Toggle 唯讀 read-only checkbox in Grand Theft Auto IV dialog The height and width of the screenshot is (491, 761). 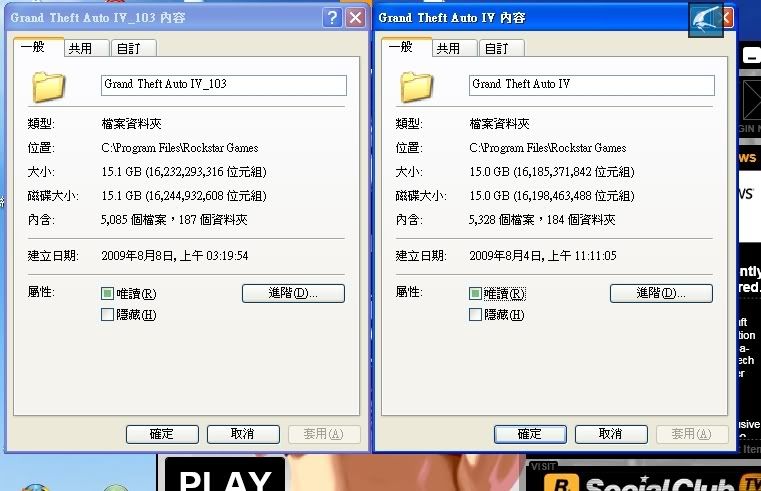pyautogui.click(x=476, y=294)
